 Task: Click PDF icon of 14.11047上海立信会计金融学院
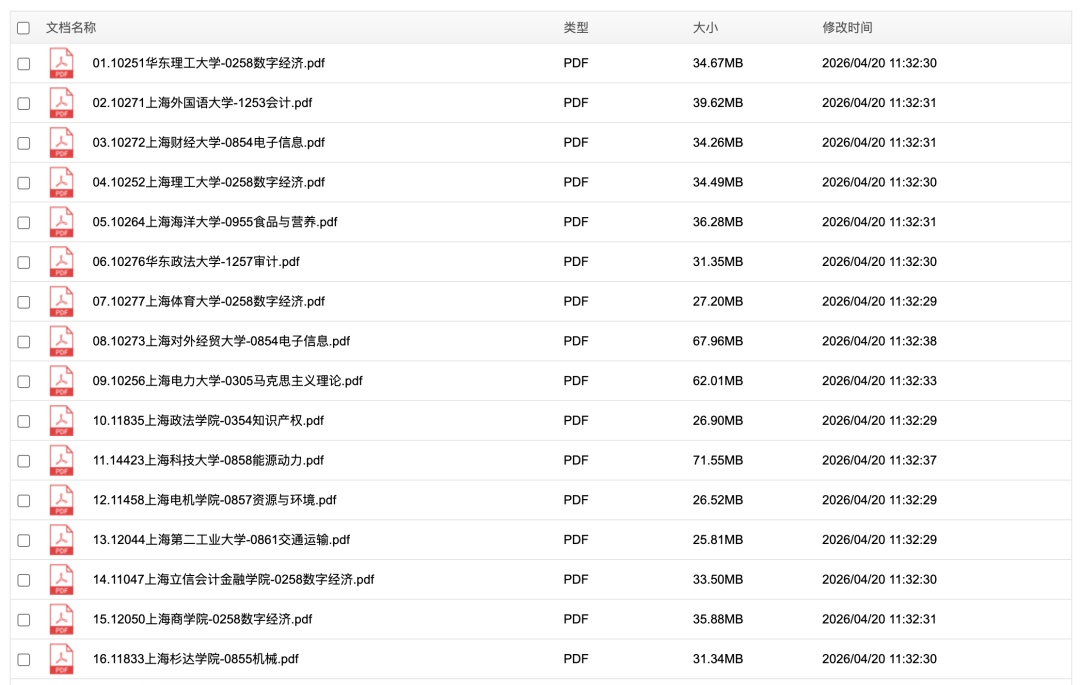62,579
